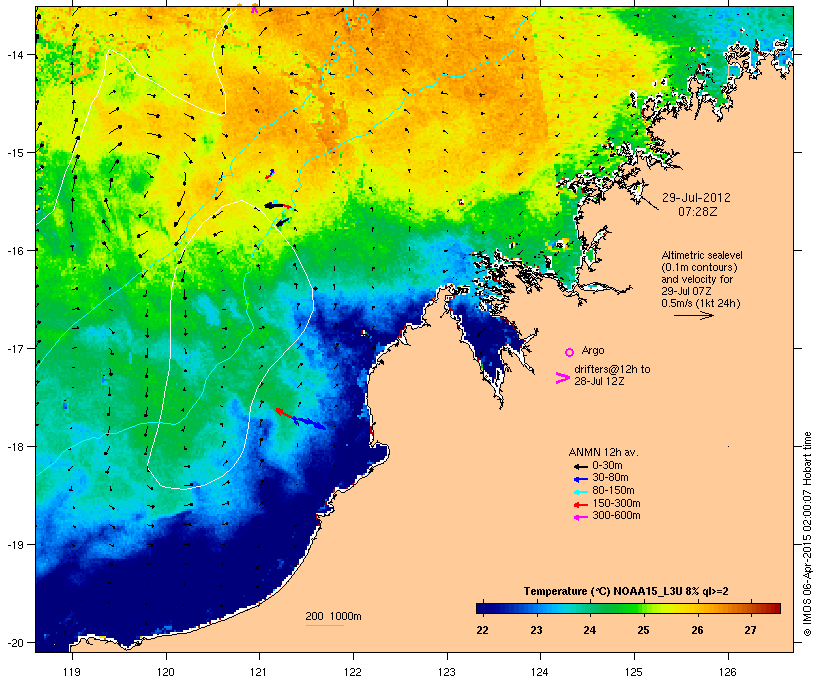
Task: Click the latitude '-16' axis label
Action: (14, 251)
